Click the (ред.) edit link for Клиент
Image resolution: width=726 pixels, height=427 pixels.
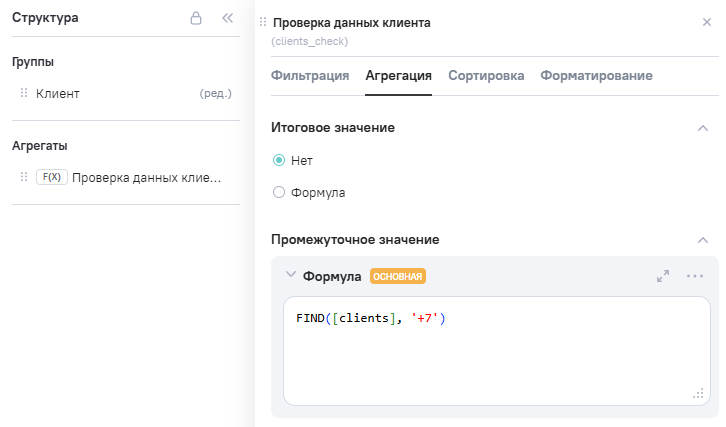click(216, 94)
